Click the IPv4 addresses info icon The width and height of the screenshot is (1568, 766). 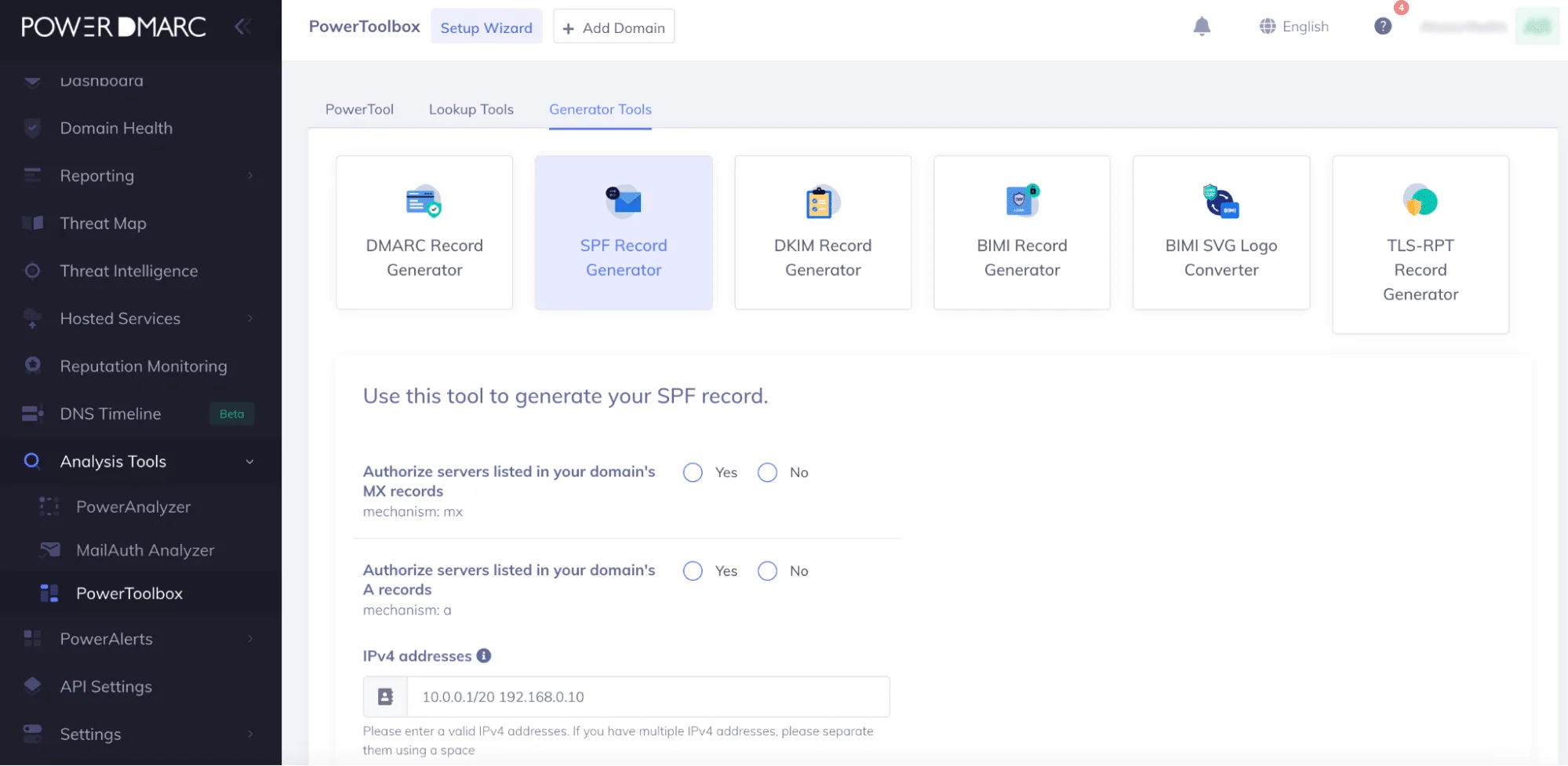point(484,655)
